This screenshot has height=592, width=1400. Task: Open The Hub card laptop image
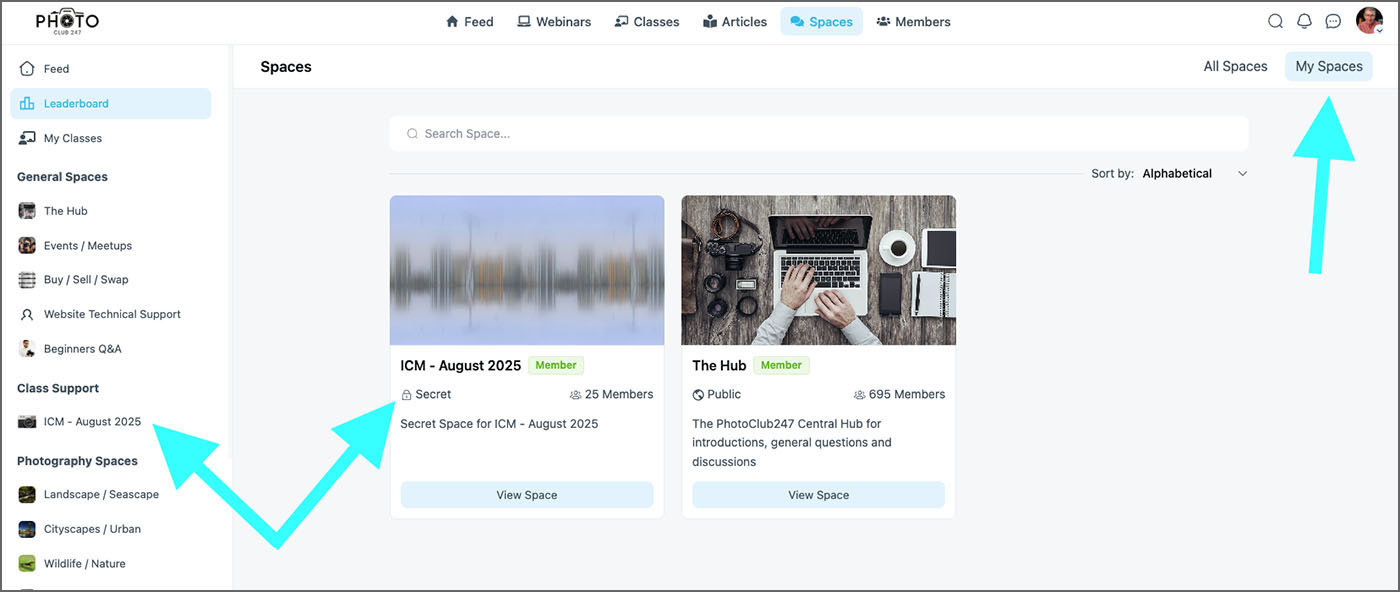point(818,270)
